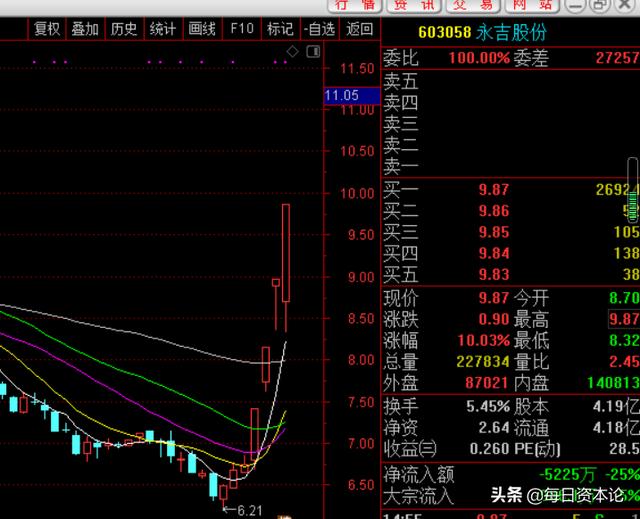This screenshot has width=640, height=519.
Task: Switch to the 资讯 news tab
Action: [x=414, y=5]
